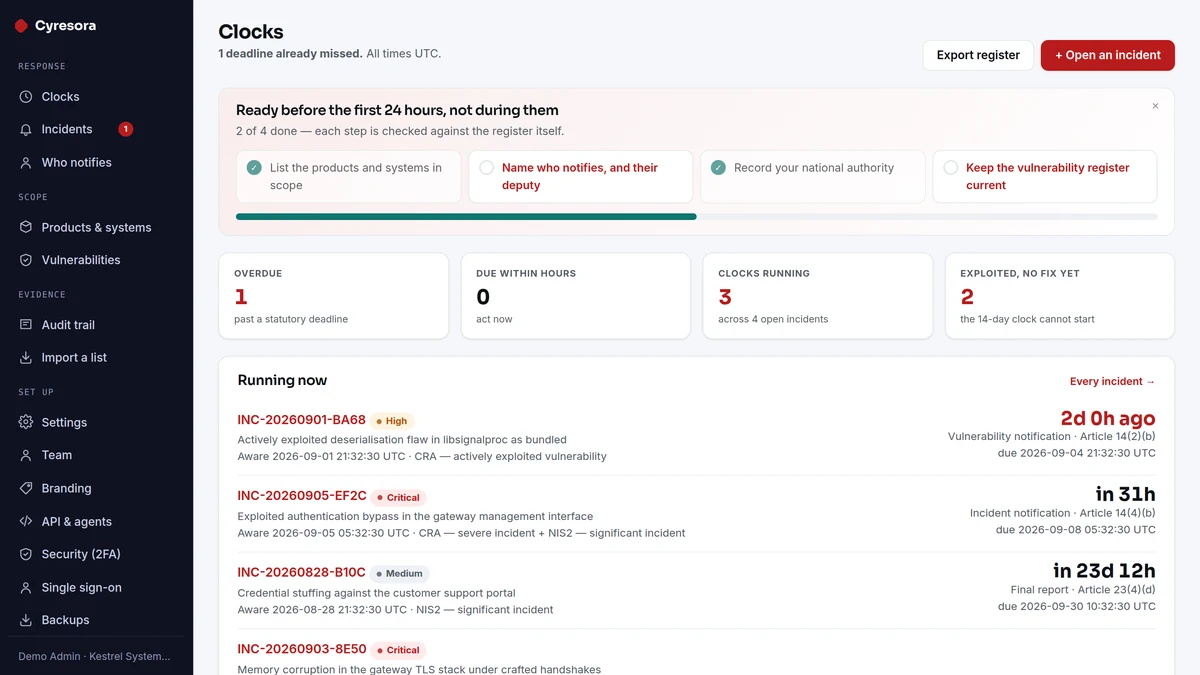Click the Export register button

978,55
